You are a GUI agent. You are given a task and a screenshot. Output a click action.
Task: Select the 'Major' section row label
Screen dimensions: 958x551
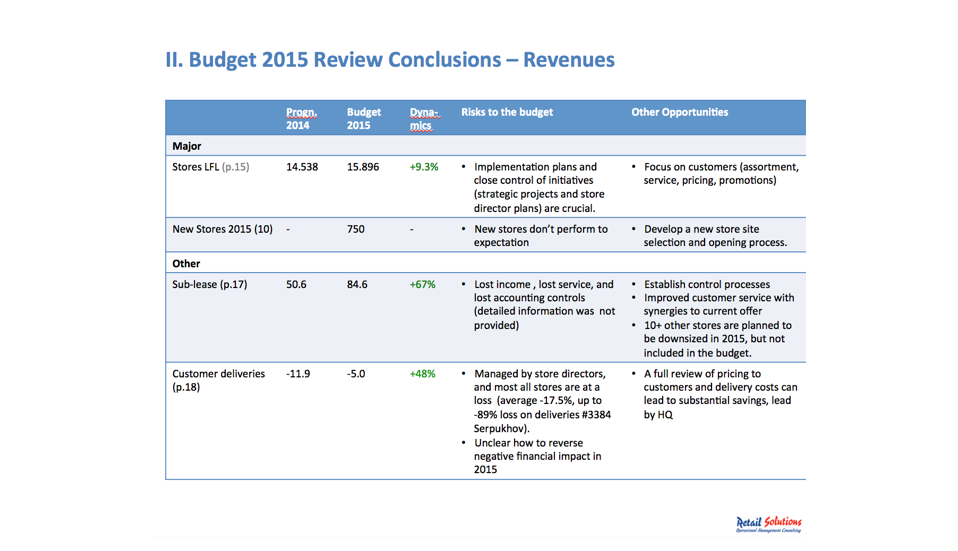(186, 146)
